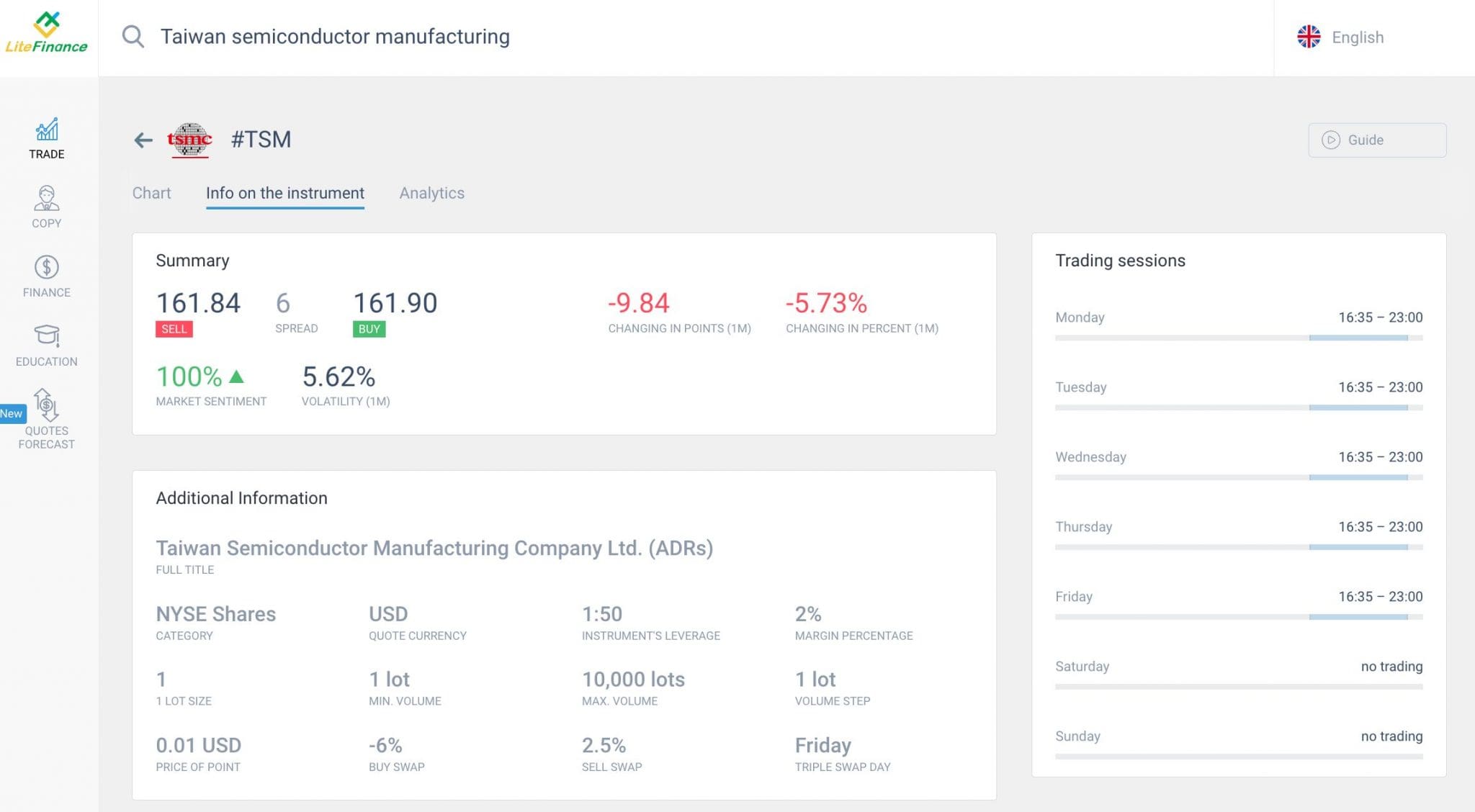This screenshot has height=812, width=1475.
Task: Click the red SELL button
Action: [174, 329]
